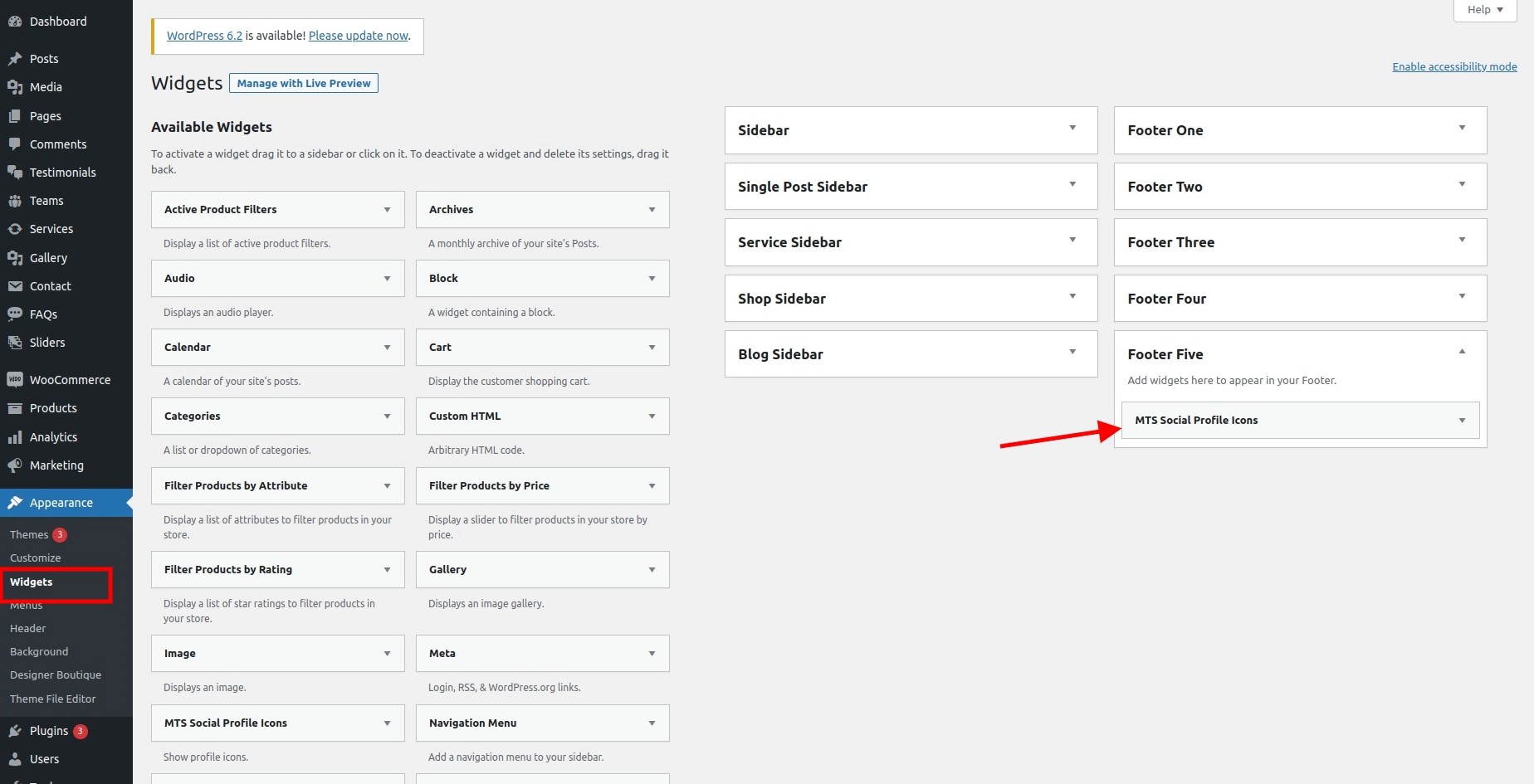Expand the Custom HTML widget arrow

(x=652, y=416)
